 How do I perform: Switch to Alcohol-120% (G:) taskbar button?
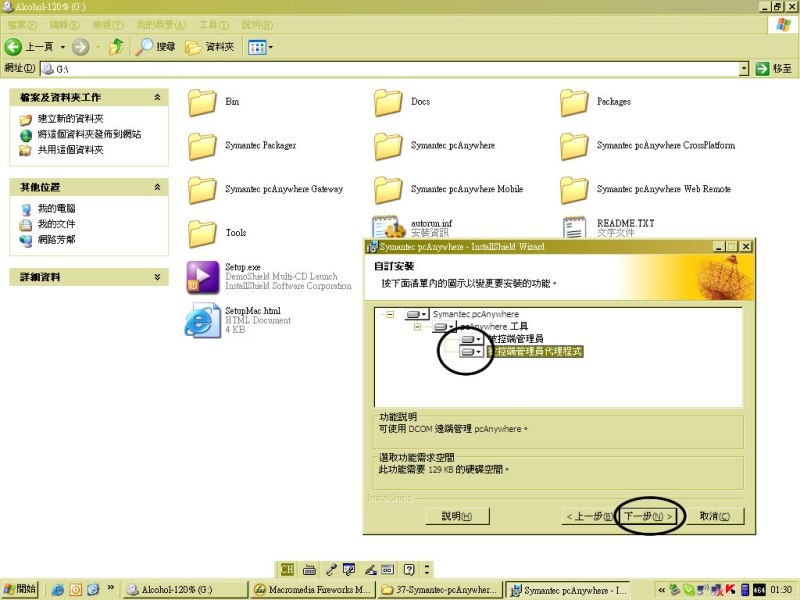[186, 590]
